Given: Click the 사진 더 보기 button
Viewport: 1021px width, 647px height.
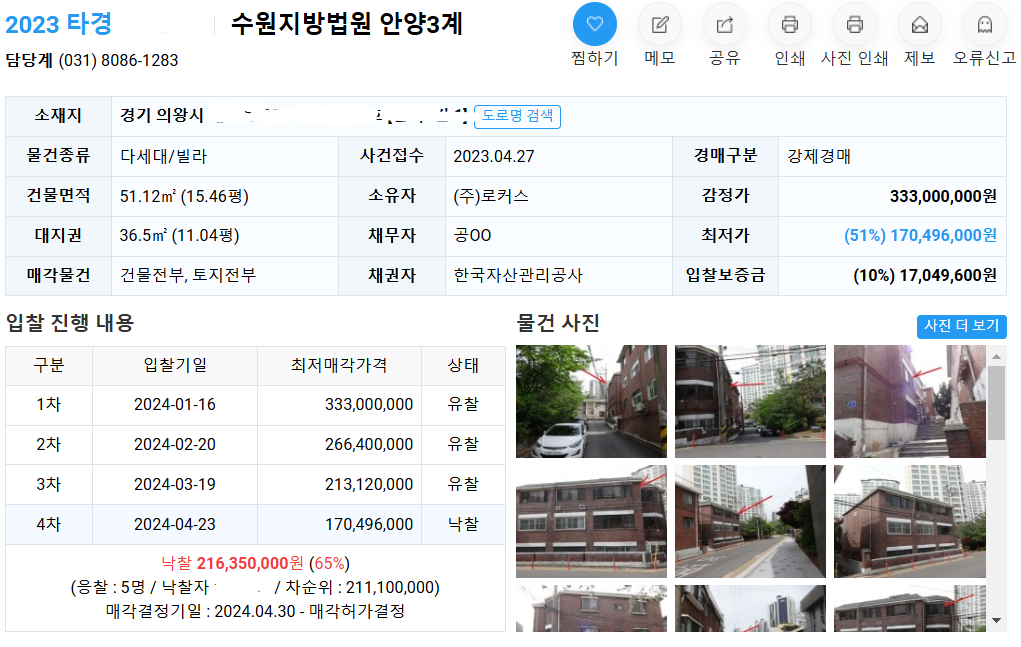Looking at the screenshot, I should [x=962, y=325].
